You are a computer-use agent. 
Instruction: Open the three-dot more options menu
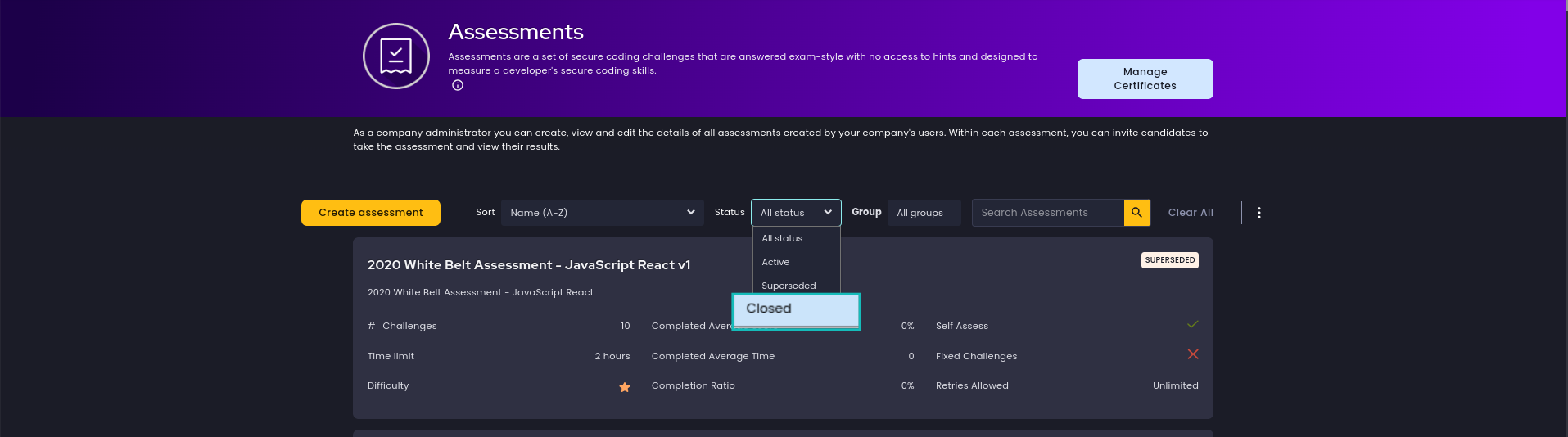click(1258, 213)
